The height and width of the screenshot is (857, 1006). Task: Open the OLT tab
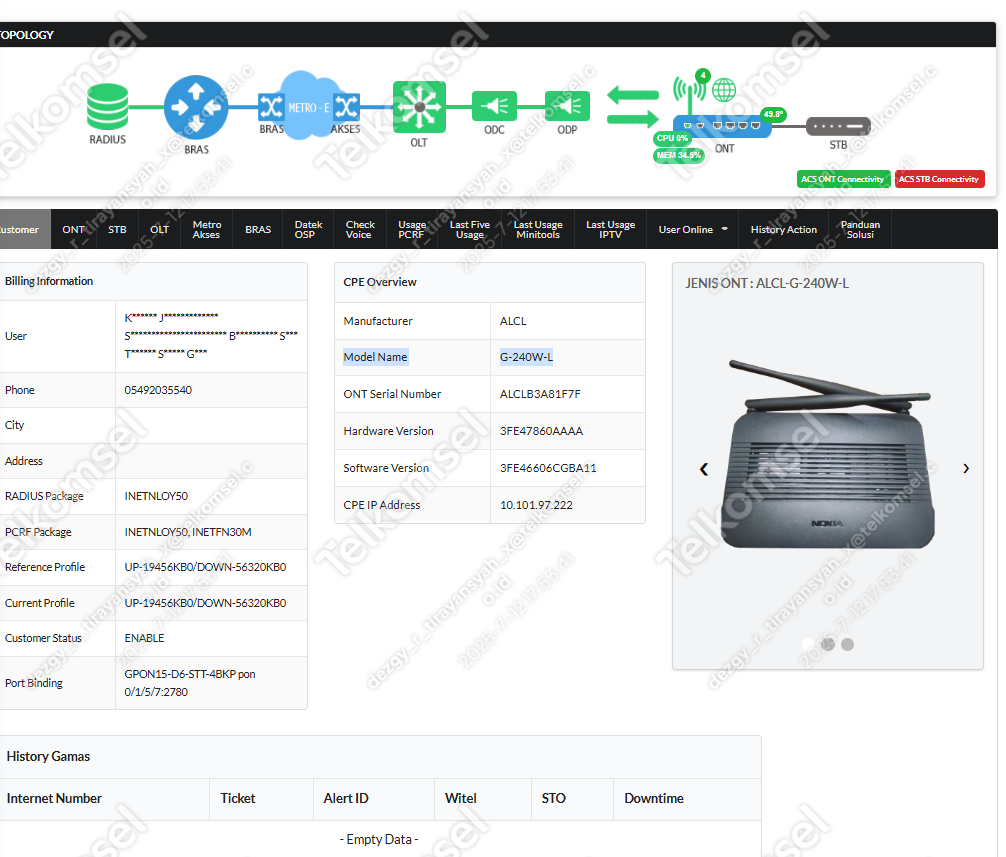point(159,230)
